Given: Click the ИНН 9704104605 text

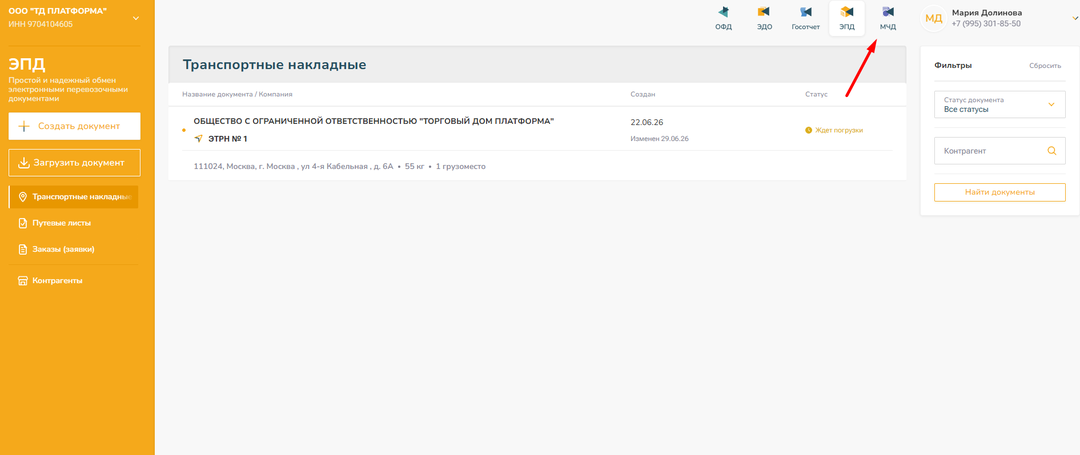Looking at the screenshot, I should pos(41,24).
